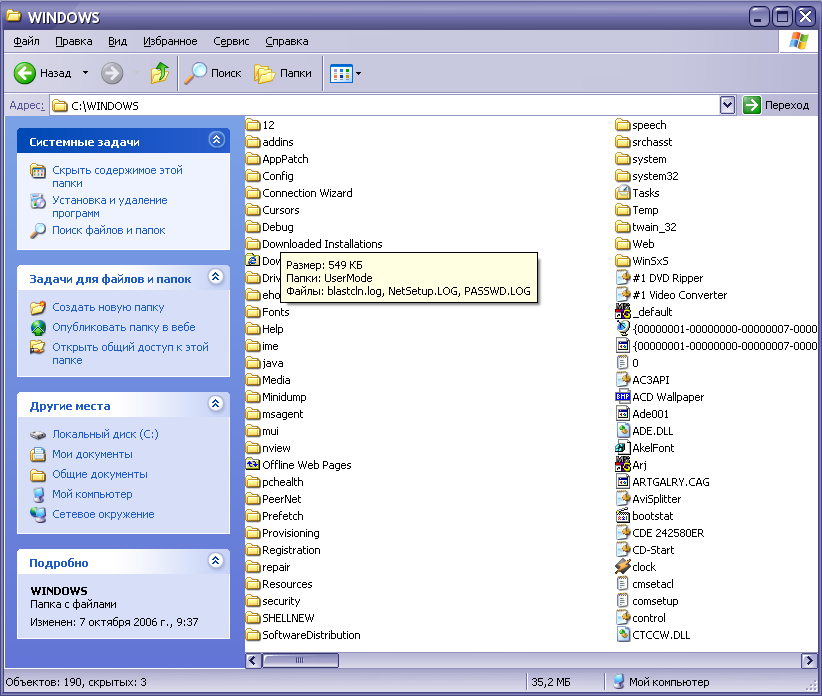Click Установка и удаление программ link
The image size is (822, 696).
[110, 206]
